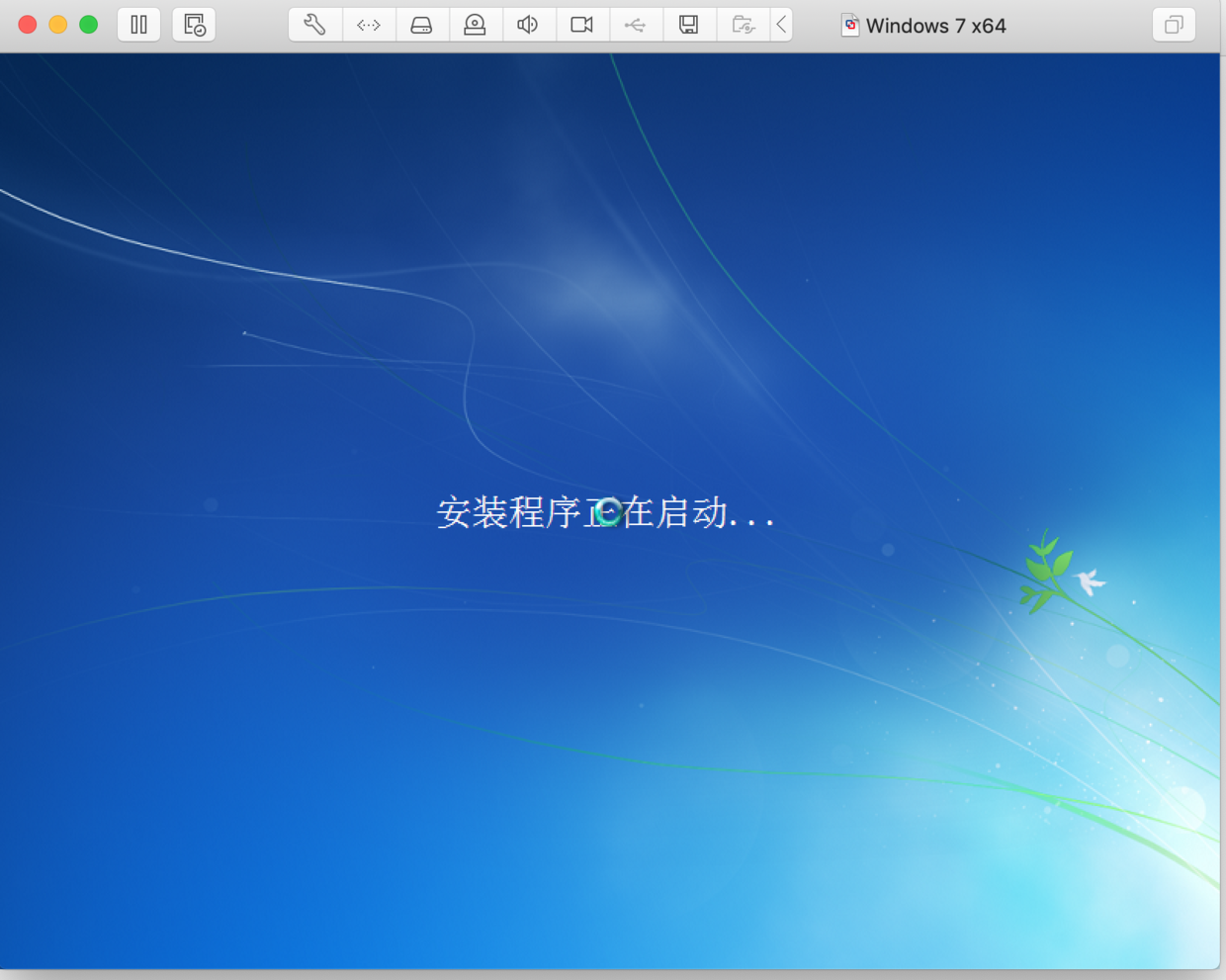This screenshot has height=980, width=1226.
Task: Select the optical disc drive icon
Action: point(476,25)
